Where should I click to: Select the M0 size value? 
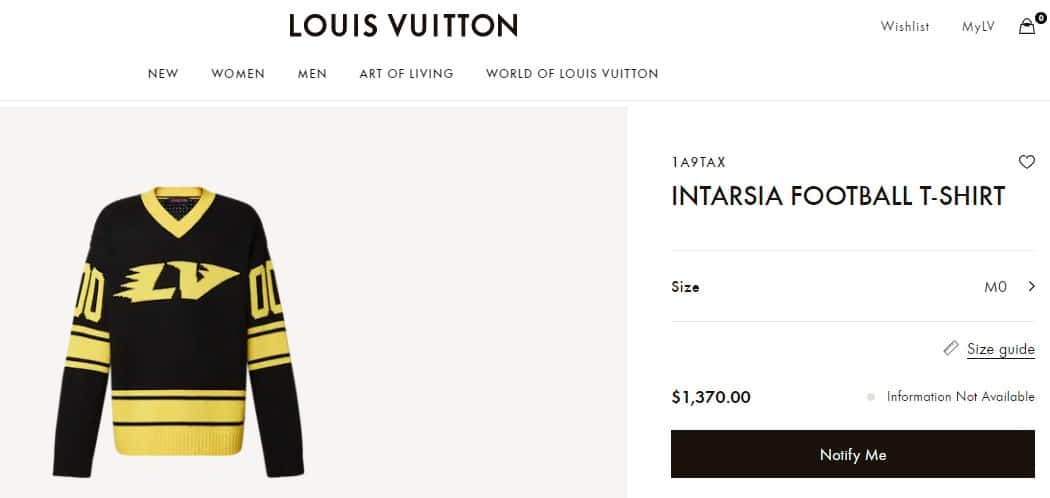[x=995, y=287]
